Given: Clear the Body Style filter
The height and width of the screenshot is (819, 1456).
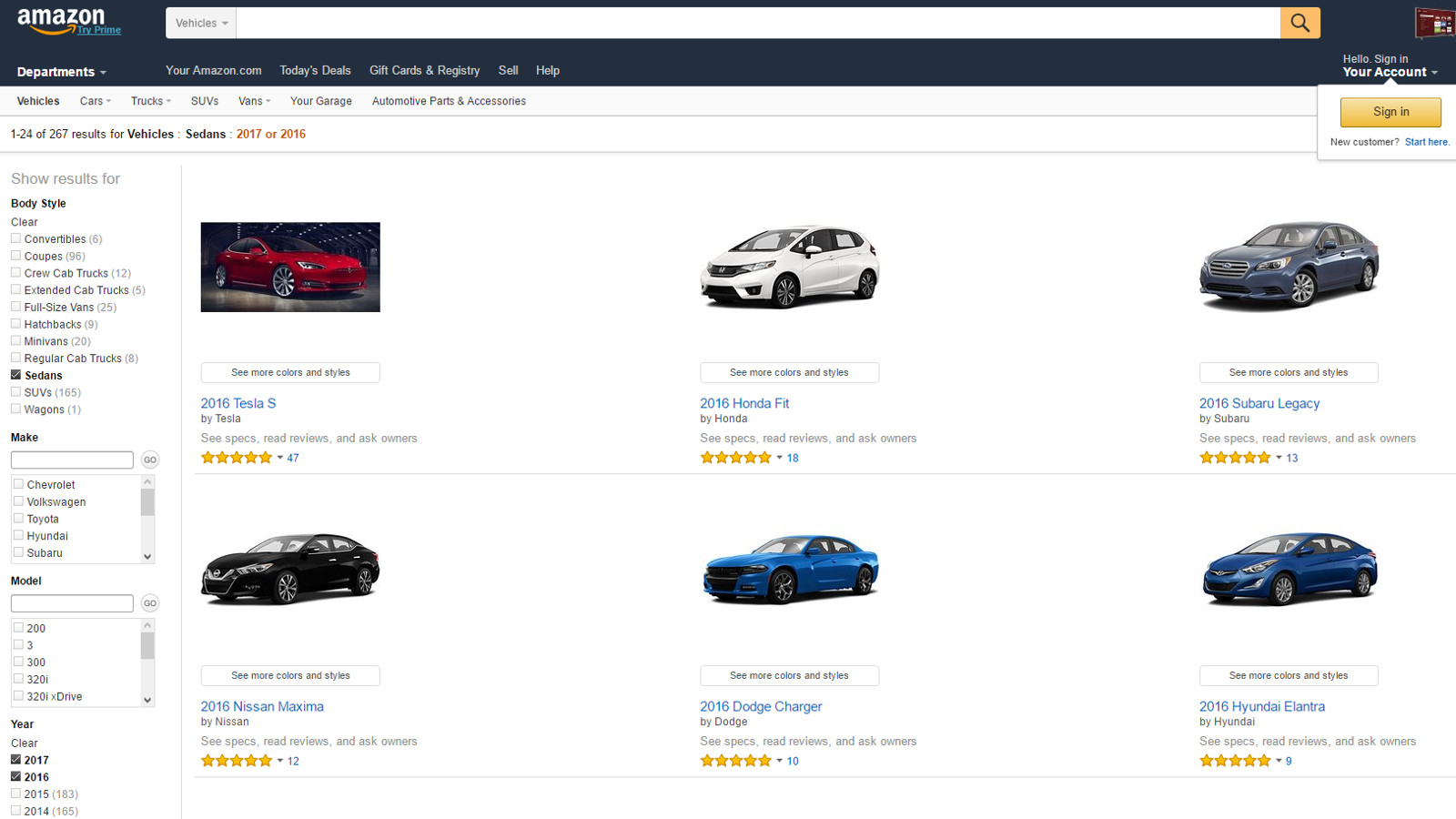Looking at the screenshot, I should pyautogui.click(x=25, y=222).
